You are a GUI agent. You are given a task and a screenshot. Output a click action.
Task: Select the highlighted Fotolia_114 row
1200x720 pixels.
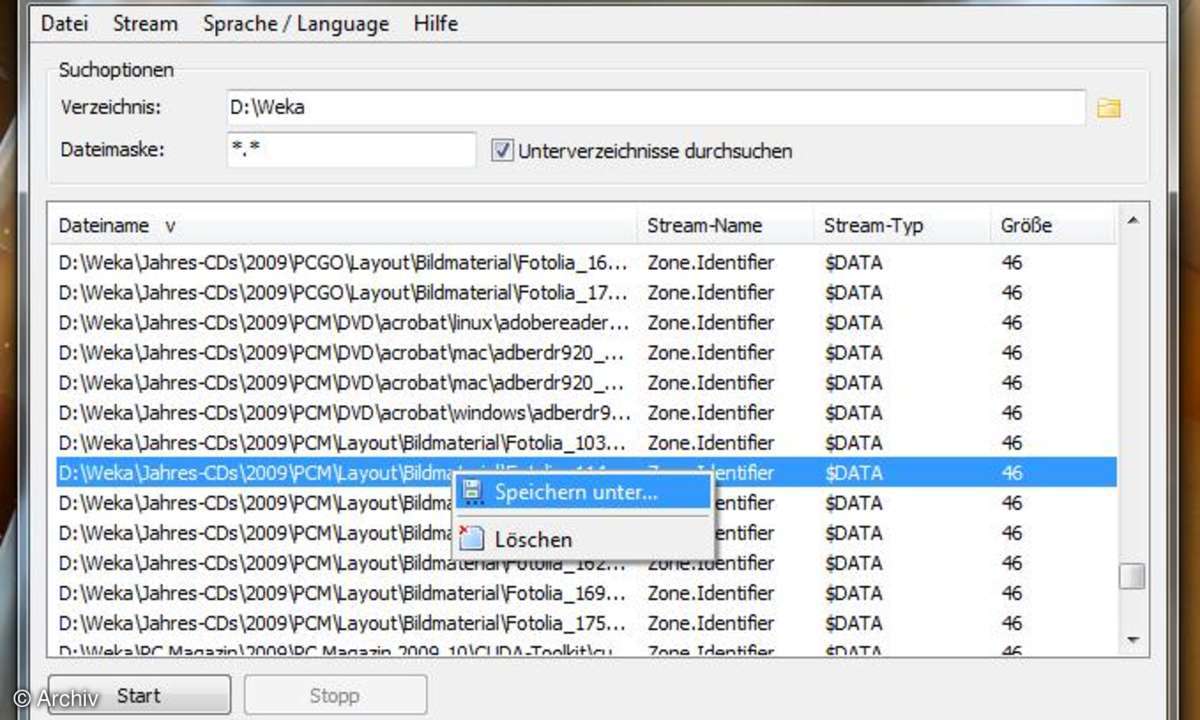250,472
